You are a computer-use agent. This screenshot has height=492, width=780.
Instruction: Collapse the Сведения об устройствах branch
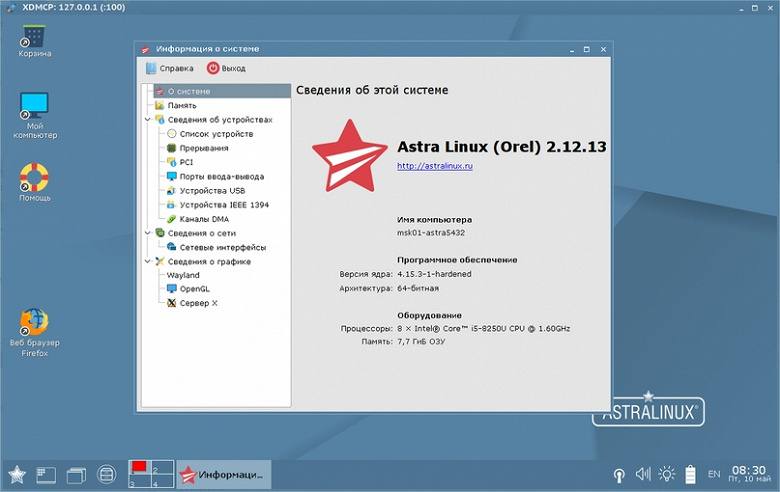148,119
